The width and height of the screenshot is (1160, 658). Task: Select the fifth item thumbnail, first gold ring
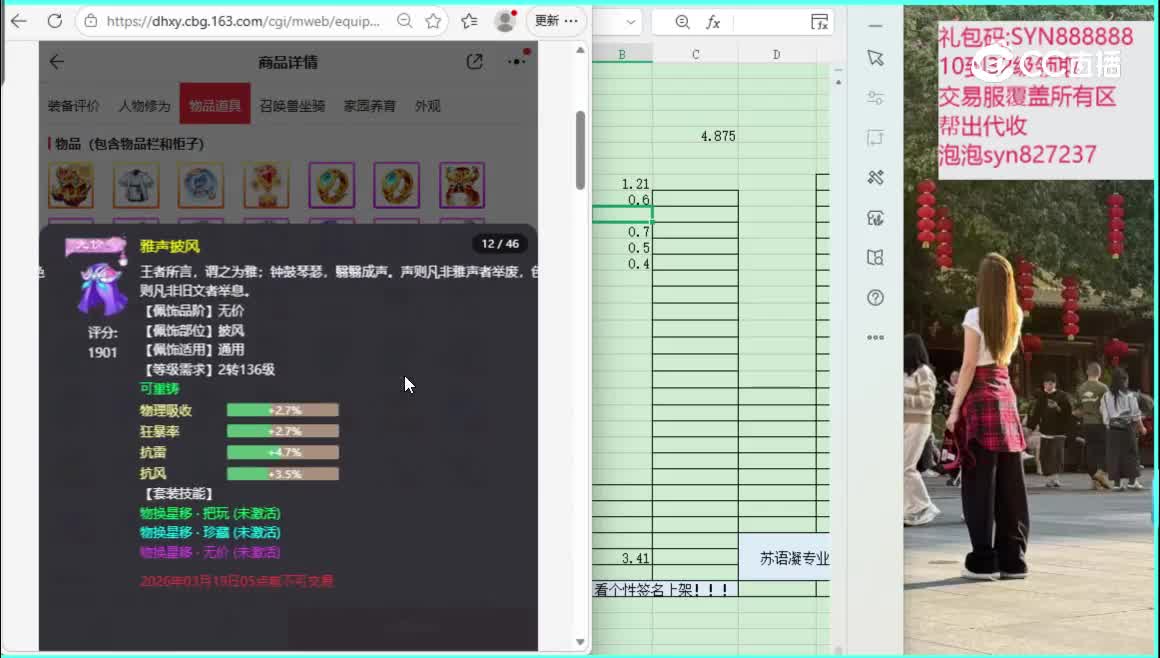[331, 185]
